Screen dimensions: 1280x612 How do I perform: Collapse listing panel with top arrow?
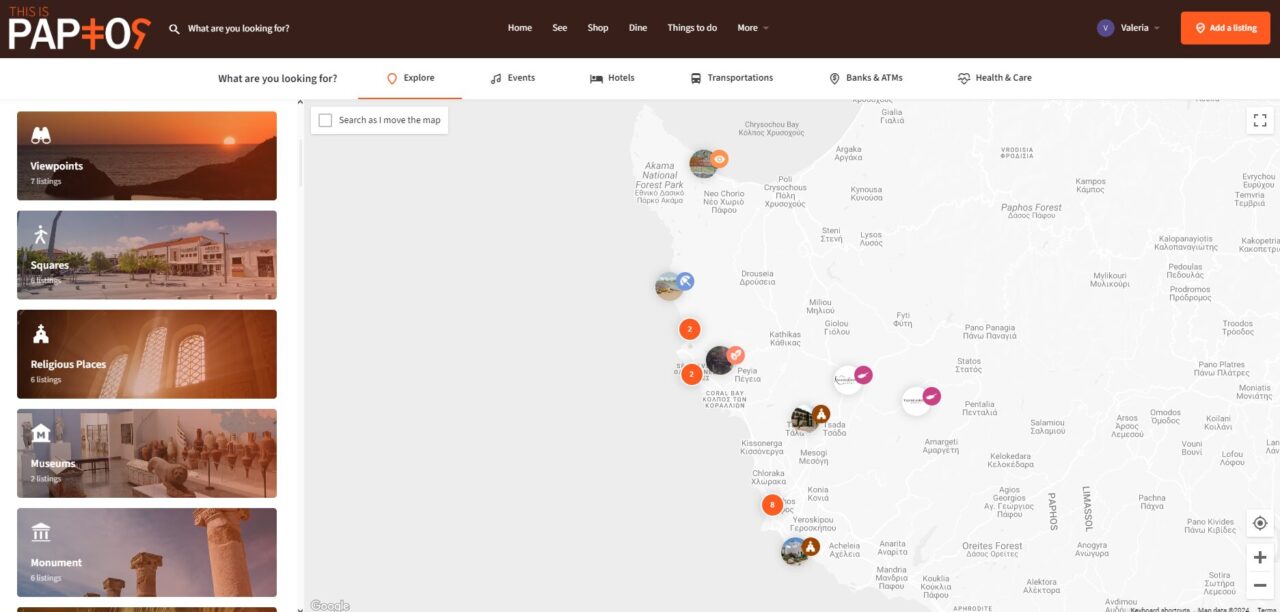pos(301,102)
